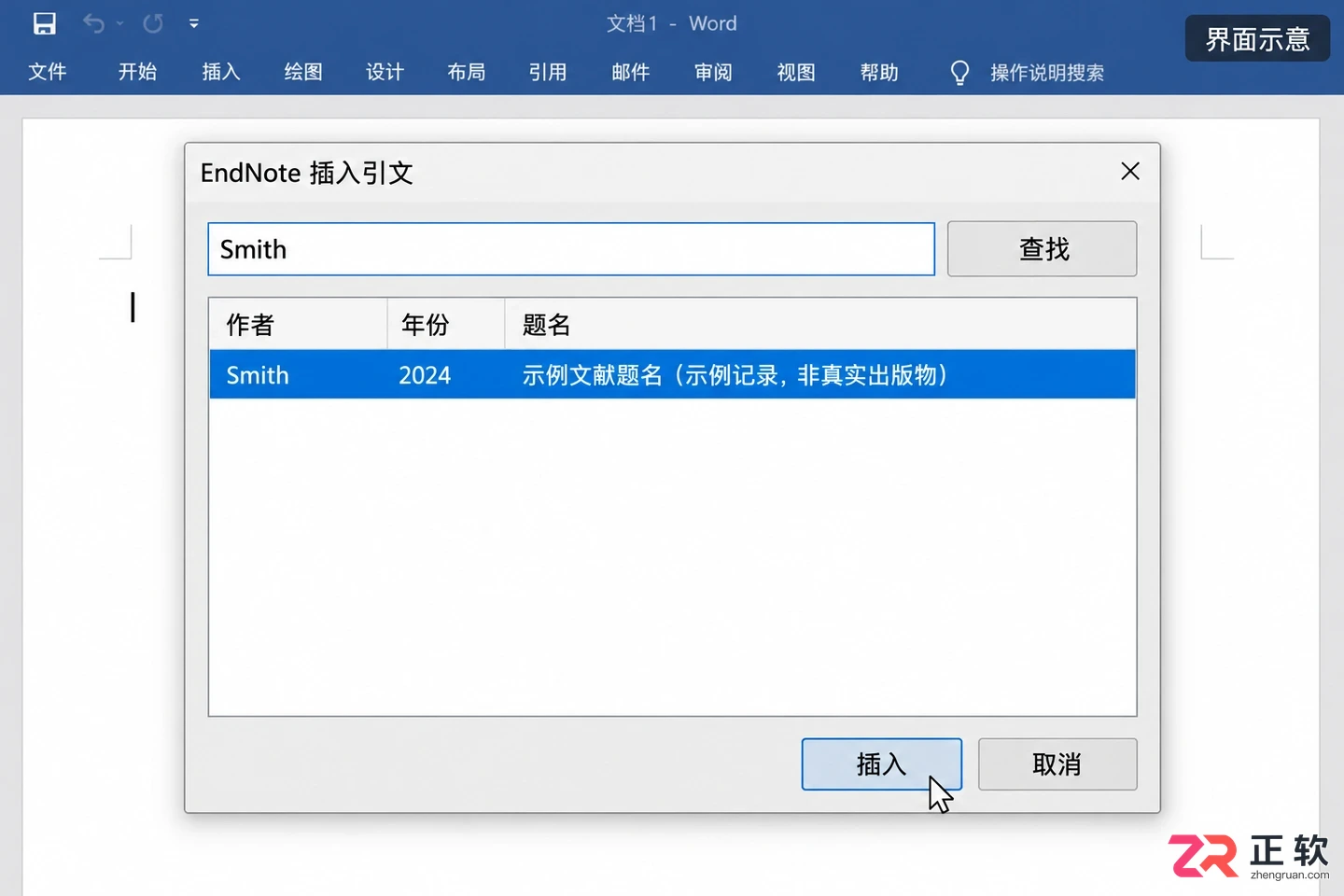Click the Redo icon

[x=153, y=23]
